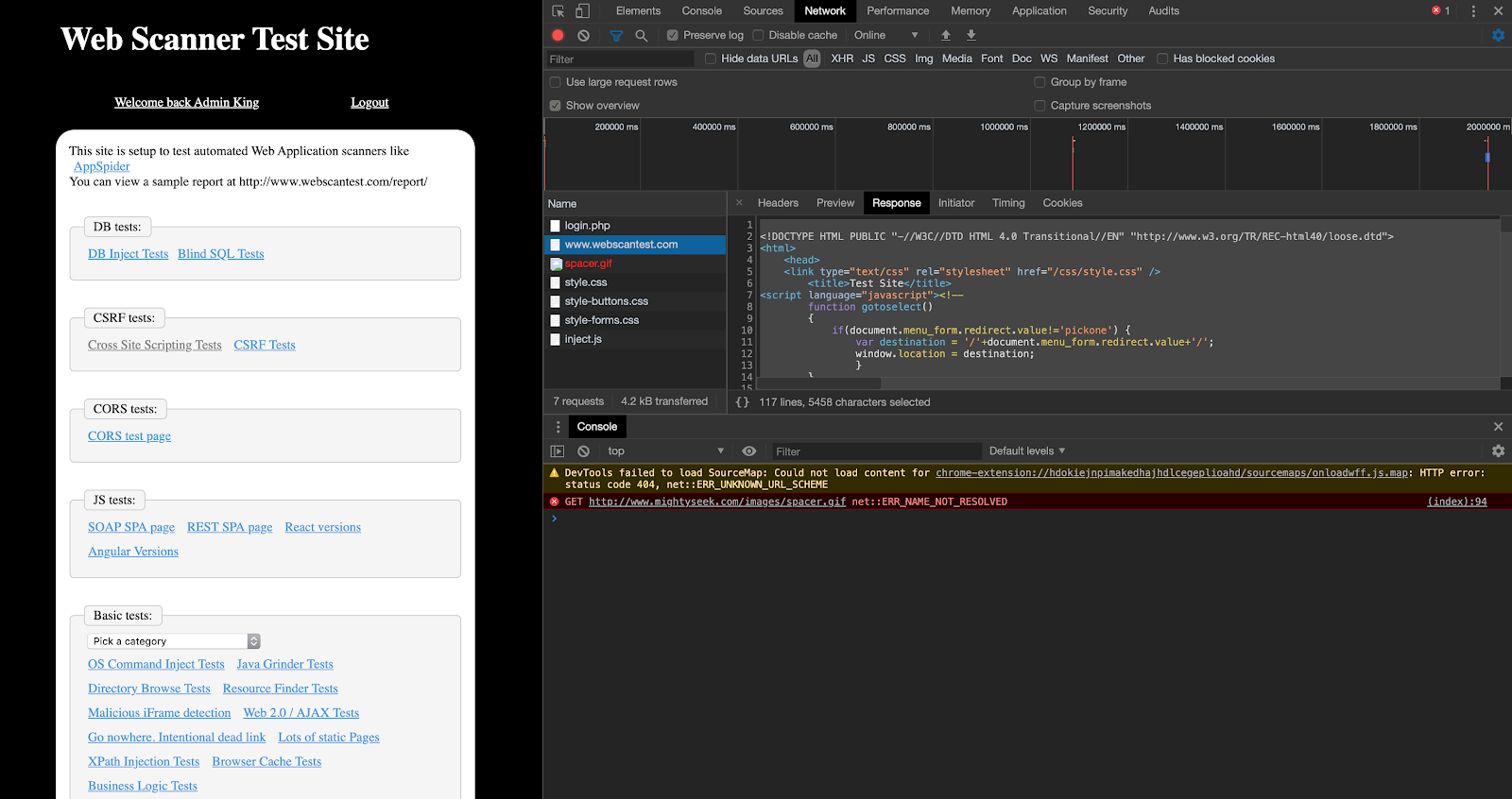Click the pretty-print braces icon

(743, 402)
